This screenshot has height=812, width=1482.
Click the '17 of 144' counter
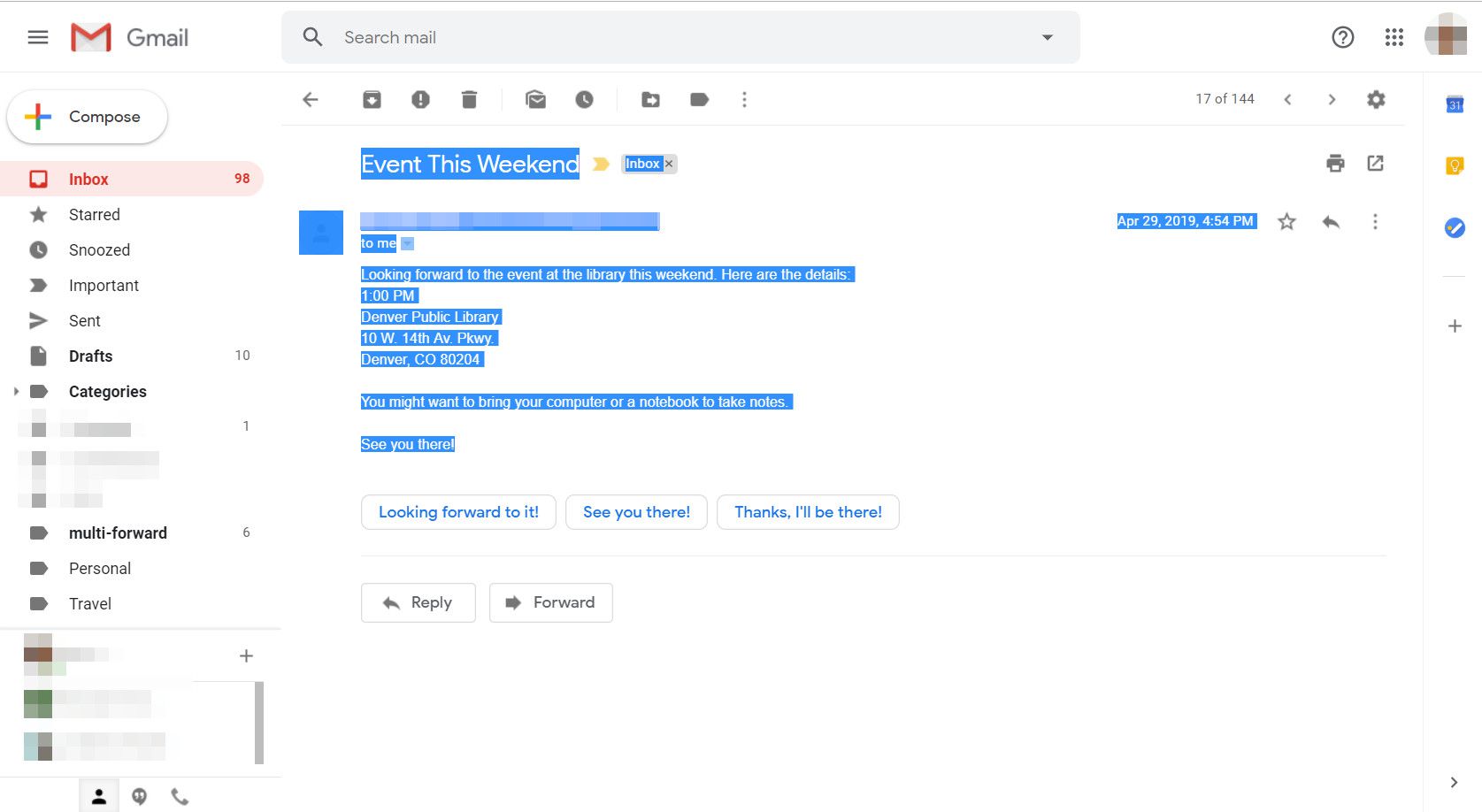[x=1225, y=99]
